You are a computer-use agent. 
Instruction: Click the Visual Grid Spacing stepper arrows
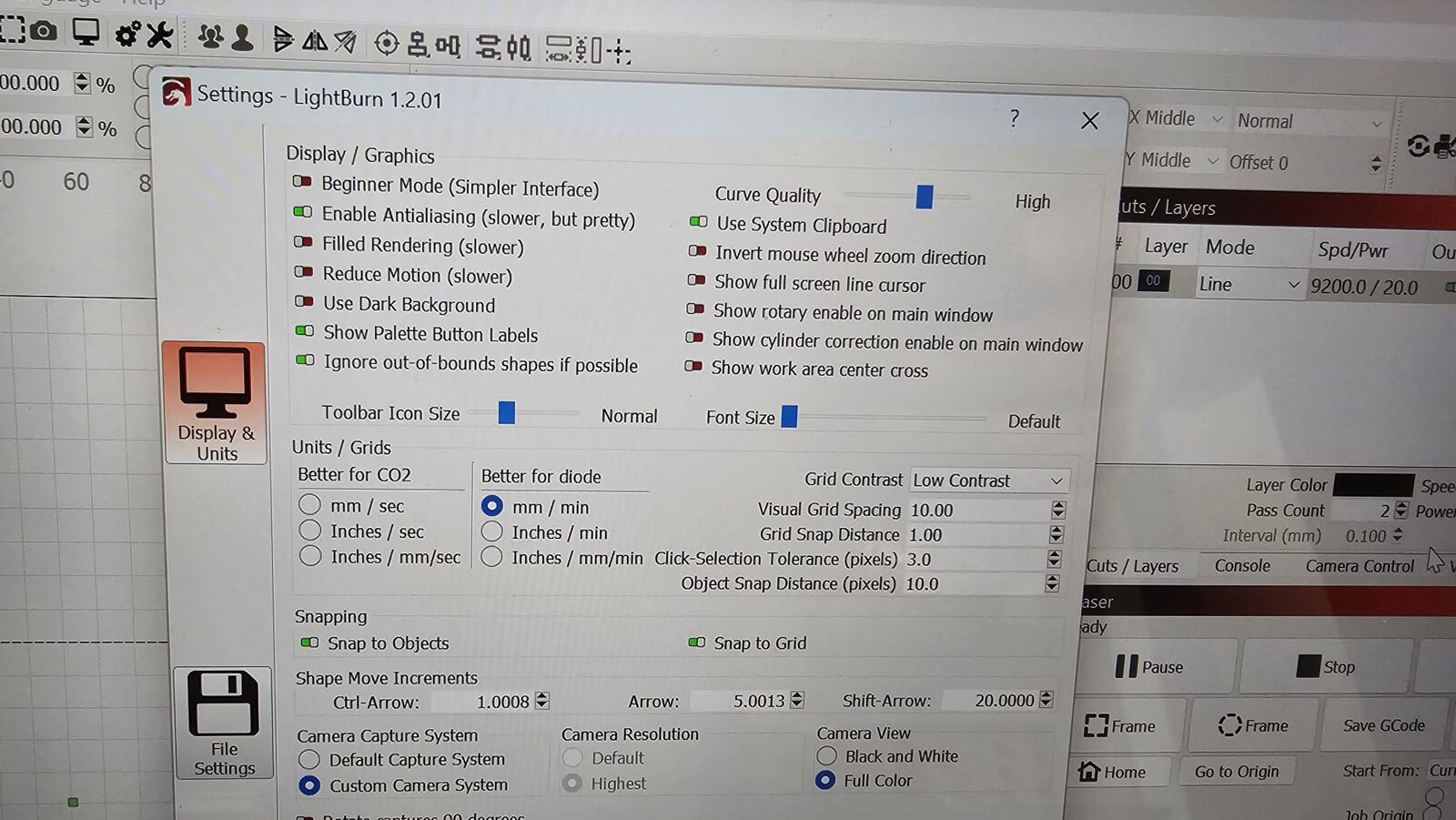coord(1057,510)
